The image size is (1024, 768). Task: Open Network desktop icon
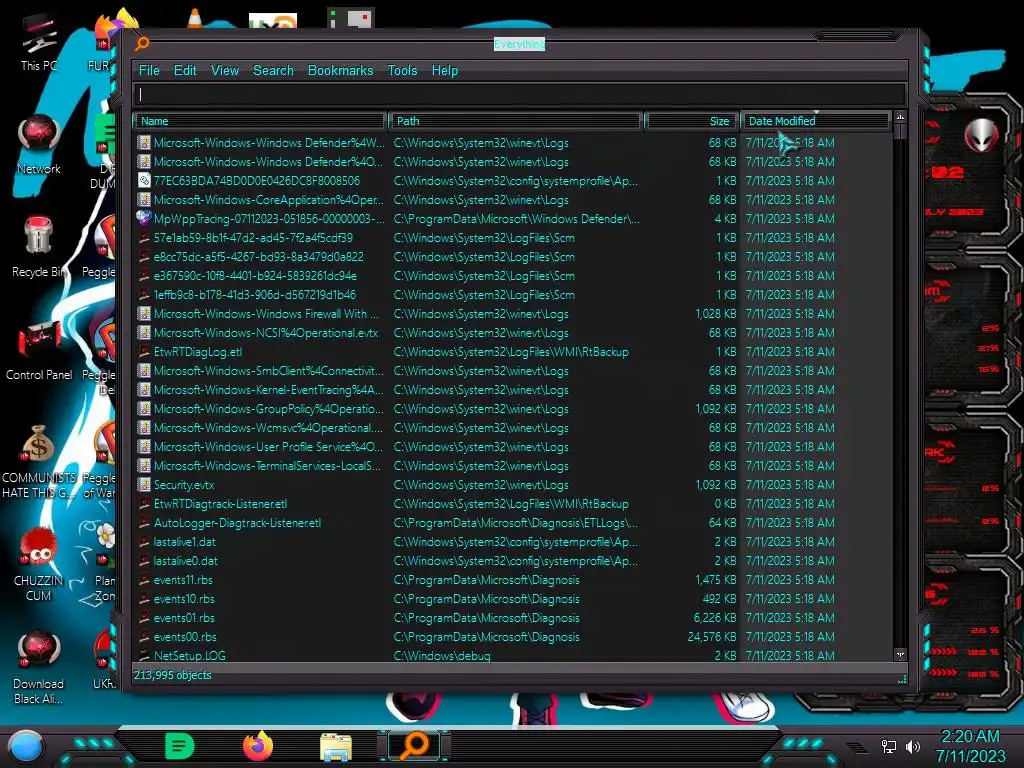(39, 144)
